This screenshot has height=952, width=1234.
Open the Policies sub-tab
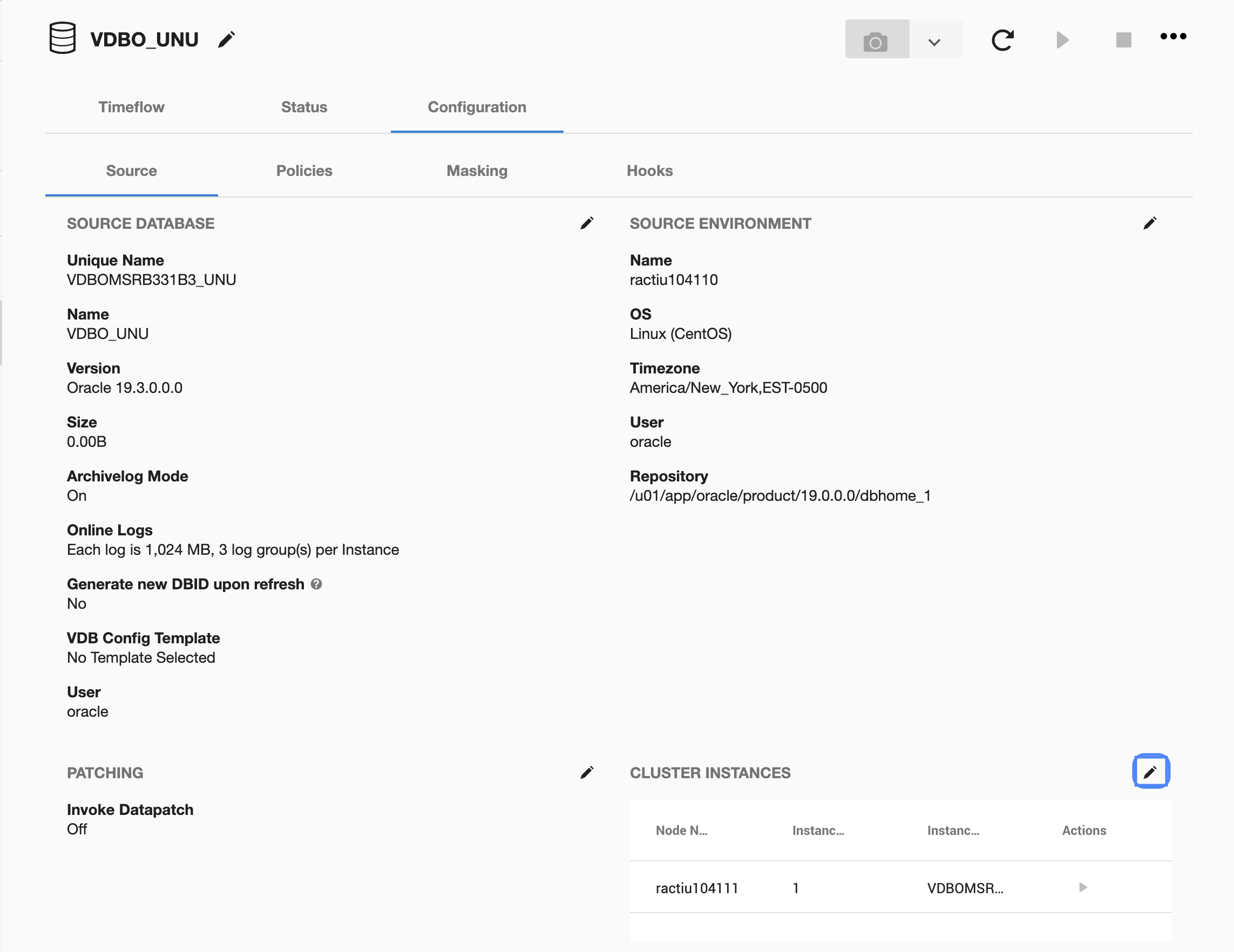(x=304, y=171)
